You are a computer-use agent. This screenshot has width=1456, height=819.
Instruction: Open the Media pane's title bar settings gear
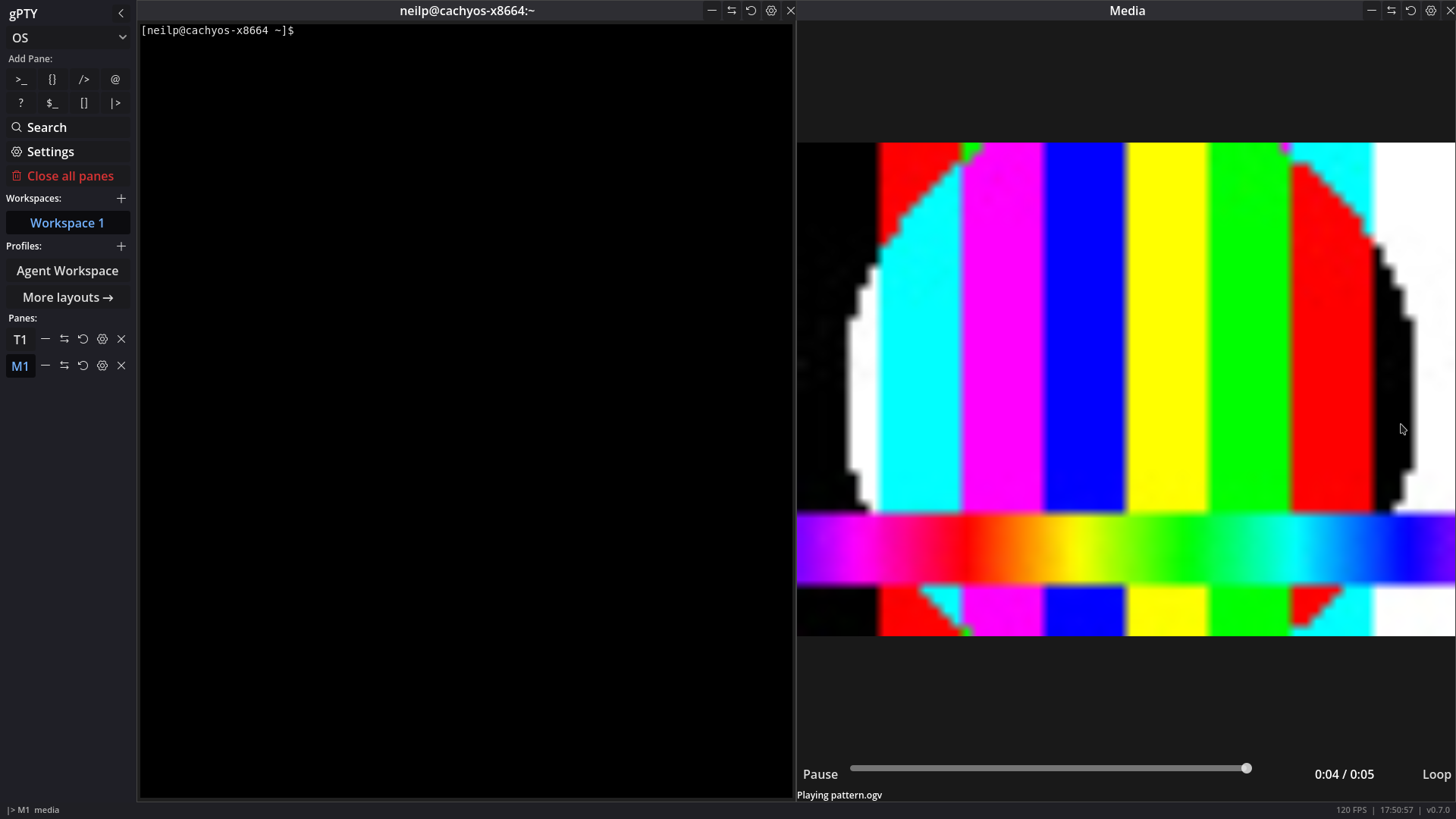1431,11
